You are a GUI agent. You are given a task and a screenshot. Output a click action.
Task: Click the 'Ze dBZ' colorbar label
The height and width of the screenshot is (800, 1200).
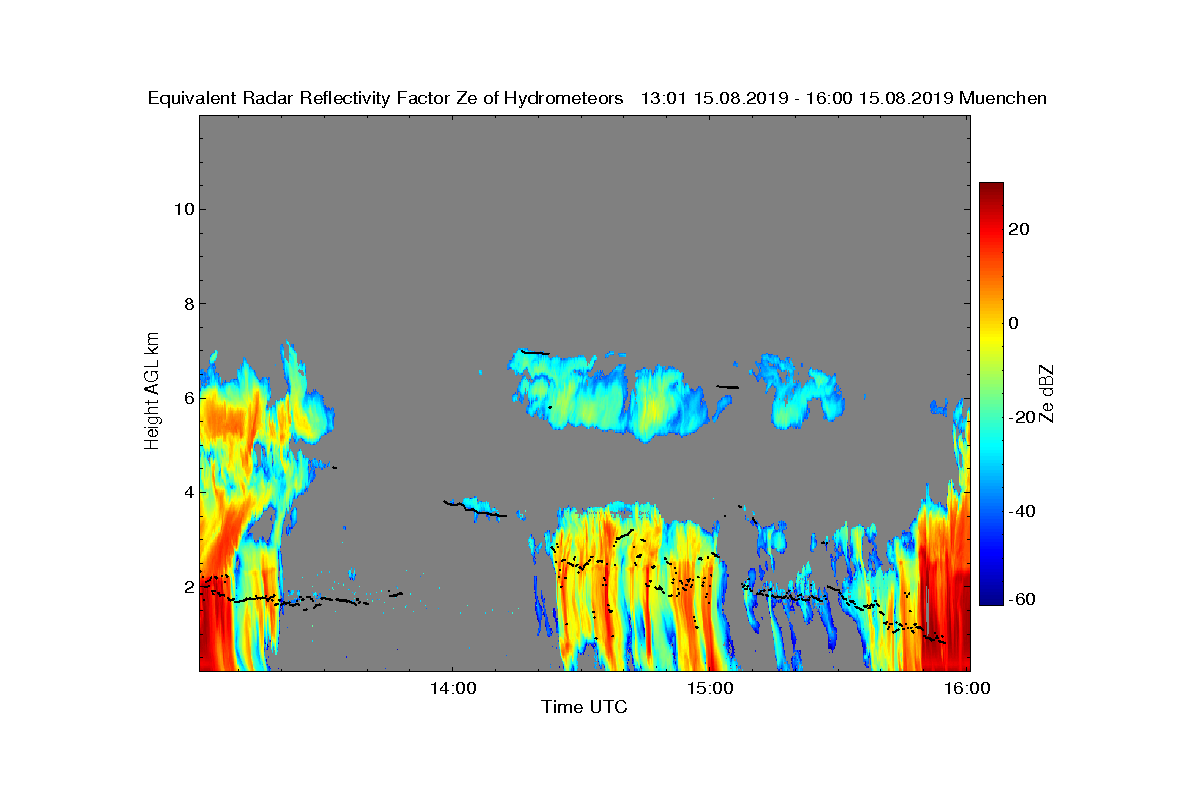click(x=1047, y=393)
